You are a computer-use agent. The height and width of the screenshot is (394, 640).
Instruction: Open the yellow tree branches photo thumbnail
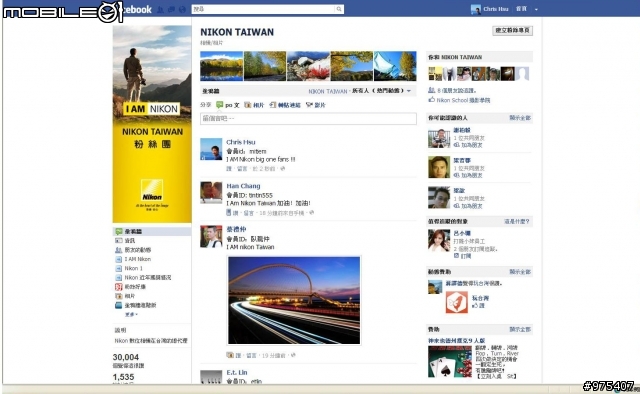(x=352, y=66)
